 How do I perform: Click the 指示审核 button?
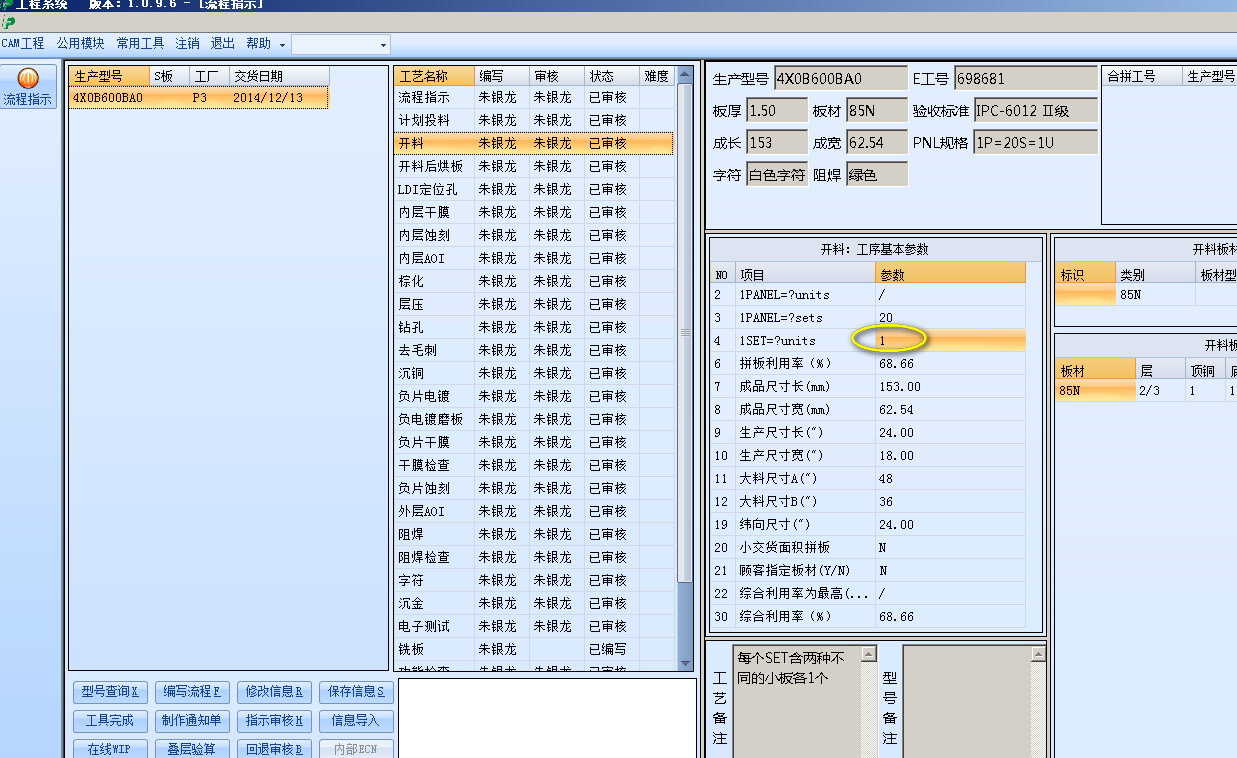274,721
